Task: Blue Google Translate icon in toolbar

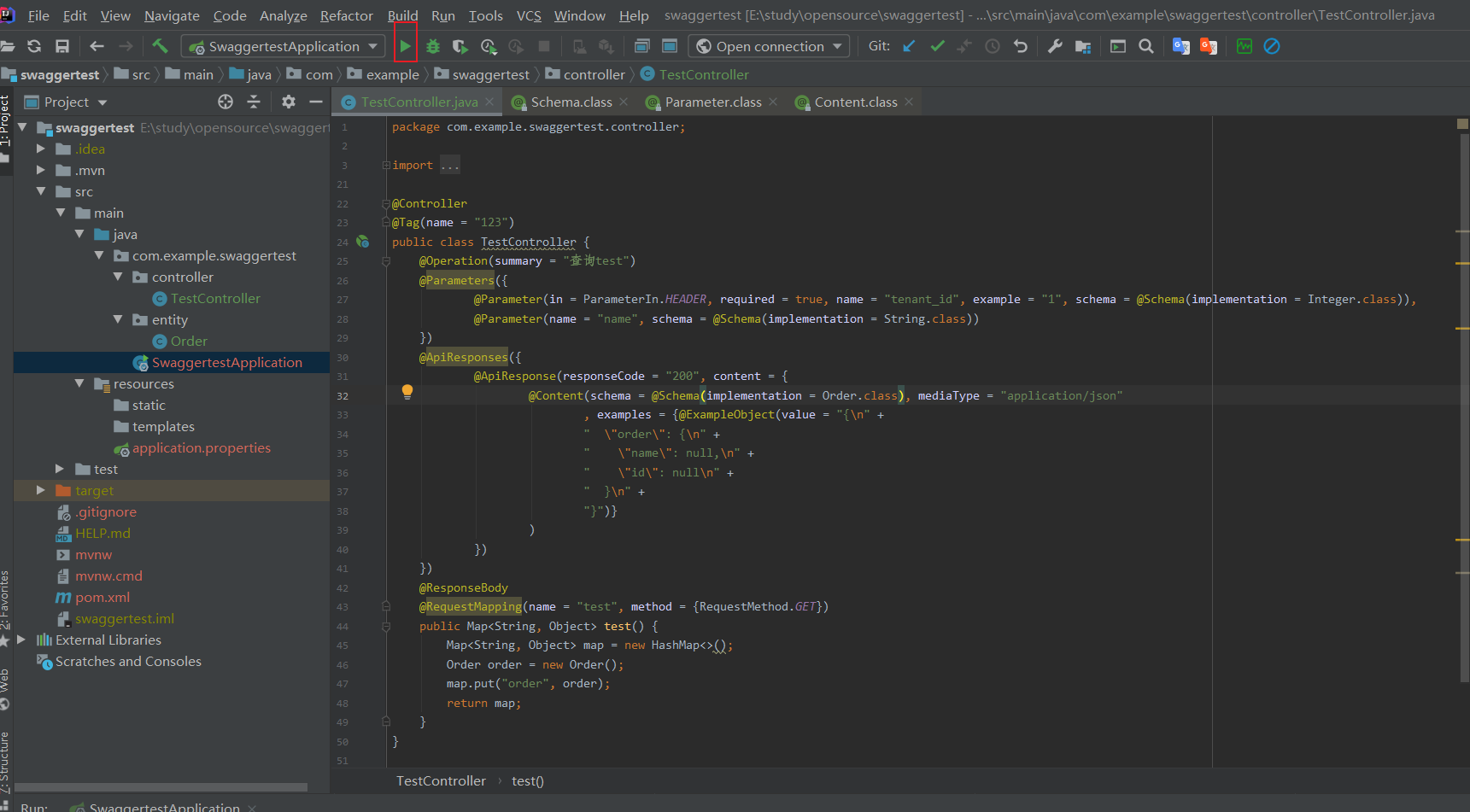Action: click(x=1180, y=46)
